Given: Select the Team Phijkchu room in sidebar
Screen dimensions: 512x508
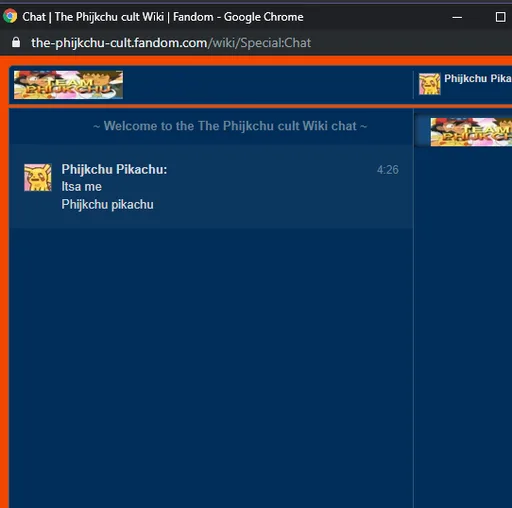Looking at the screenshot, I should pos(471,132).
